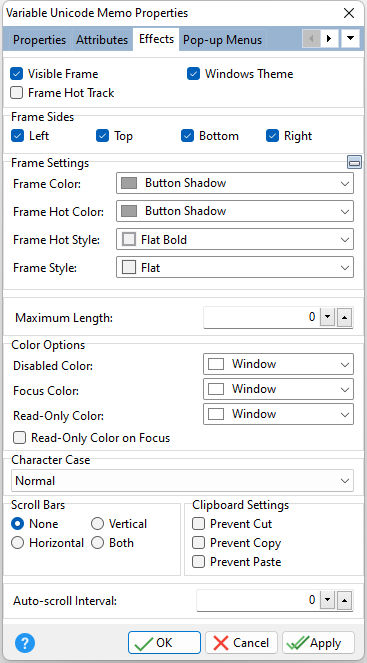Enable the Frame Hot Track checkbox
The height and width of the screenshot is (663, 367).
[x=16, y=93]
